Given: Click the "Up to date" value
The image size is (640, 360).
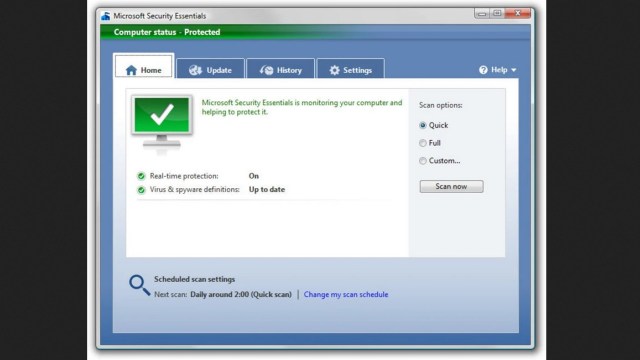Looking at the screenshot, I should (x=267, y=189).
